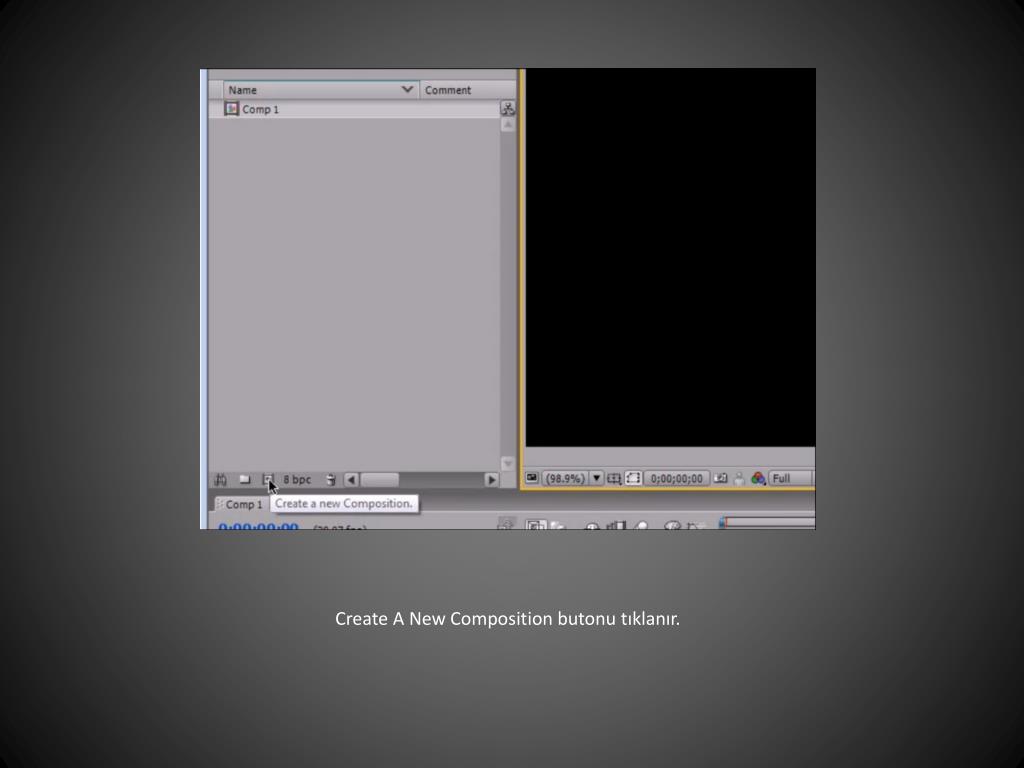This screenshot has height=768, width=1024.
Task: Click the Project panel scroll-left arrow
Action: click(351, 480)
